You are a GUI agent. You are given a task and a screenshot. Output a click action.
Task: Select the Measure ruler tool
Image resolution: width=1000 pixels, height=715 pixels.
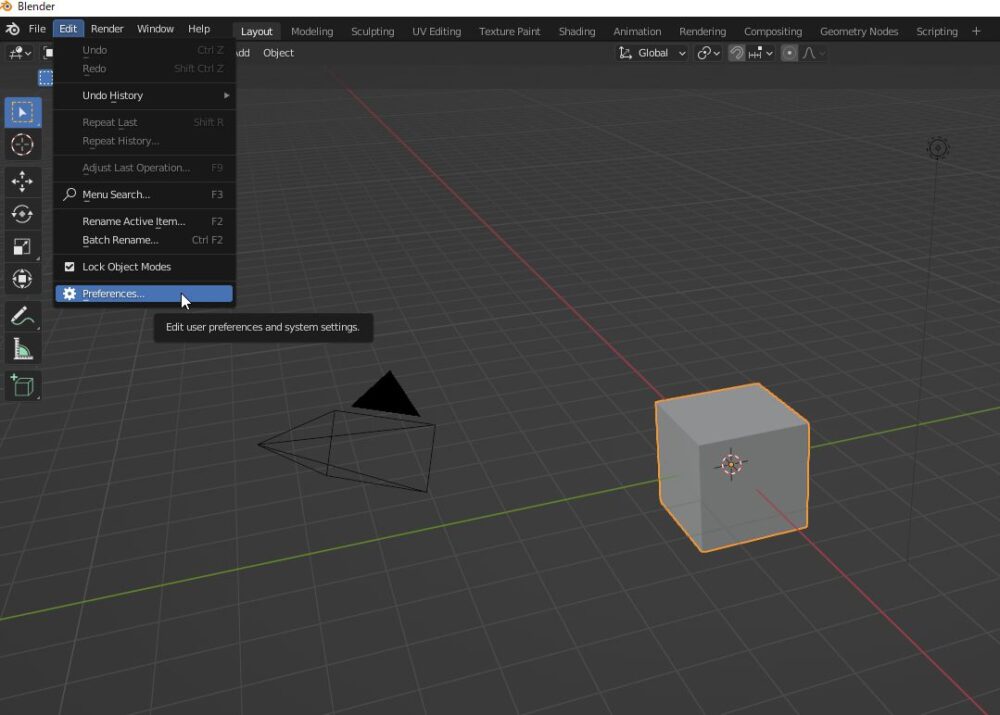(23, 348)
